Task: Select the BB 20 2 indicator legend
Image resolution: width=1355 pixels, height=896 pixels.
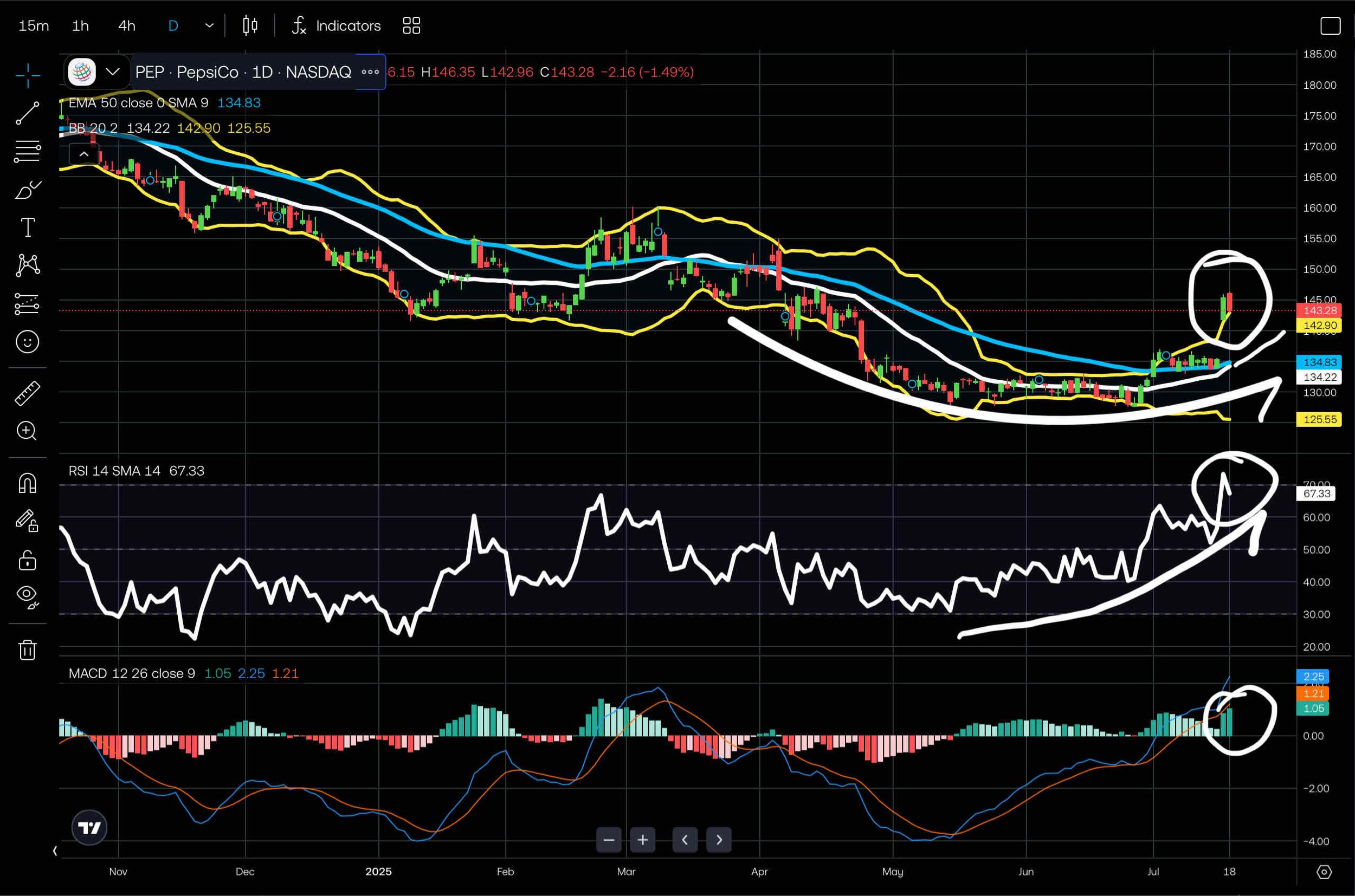Action: coord(93,128)
